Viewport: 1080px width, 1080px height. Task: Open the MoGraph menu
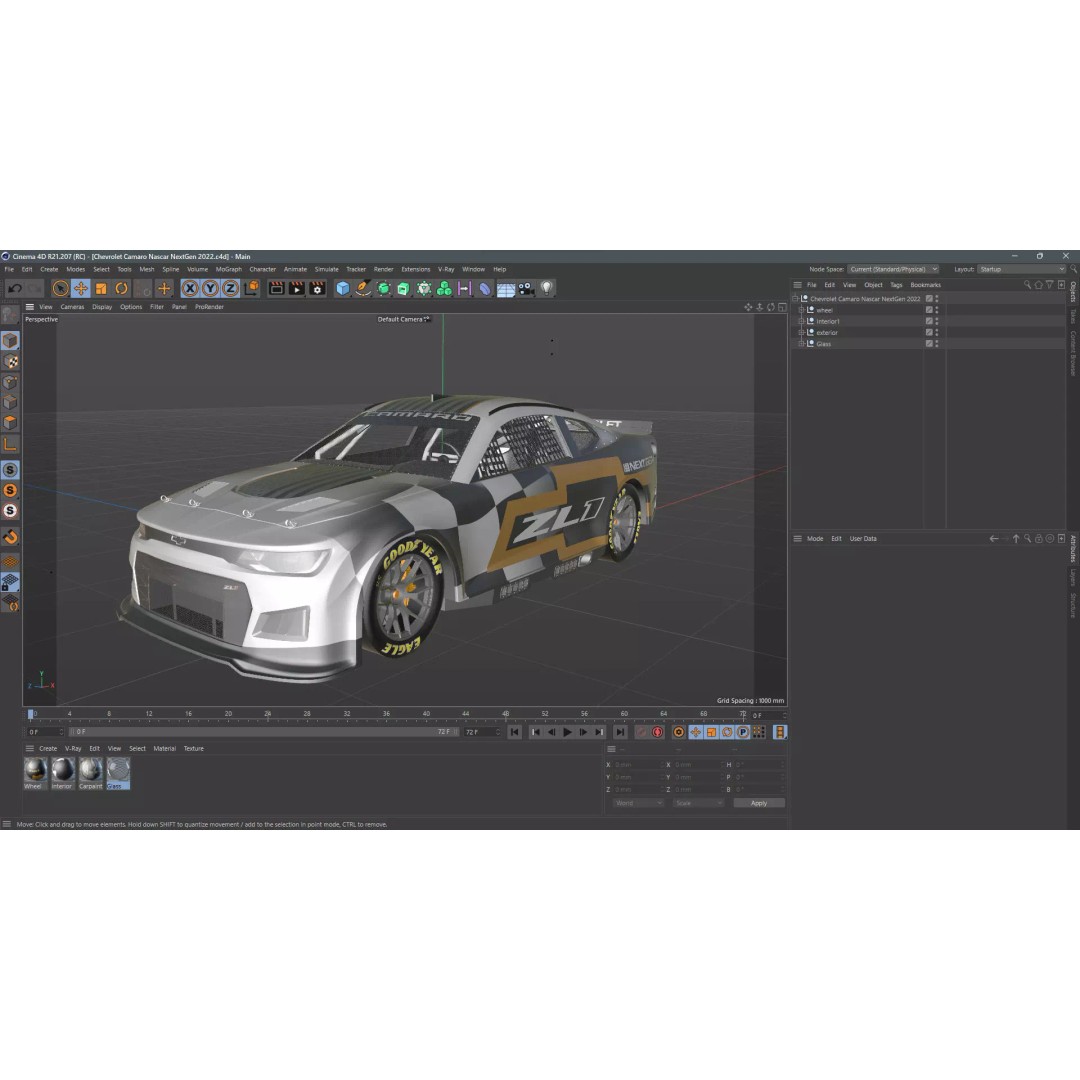point(229,269)
